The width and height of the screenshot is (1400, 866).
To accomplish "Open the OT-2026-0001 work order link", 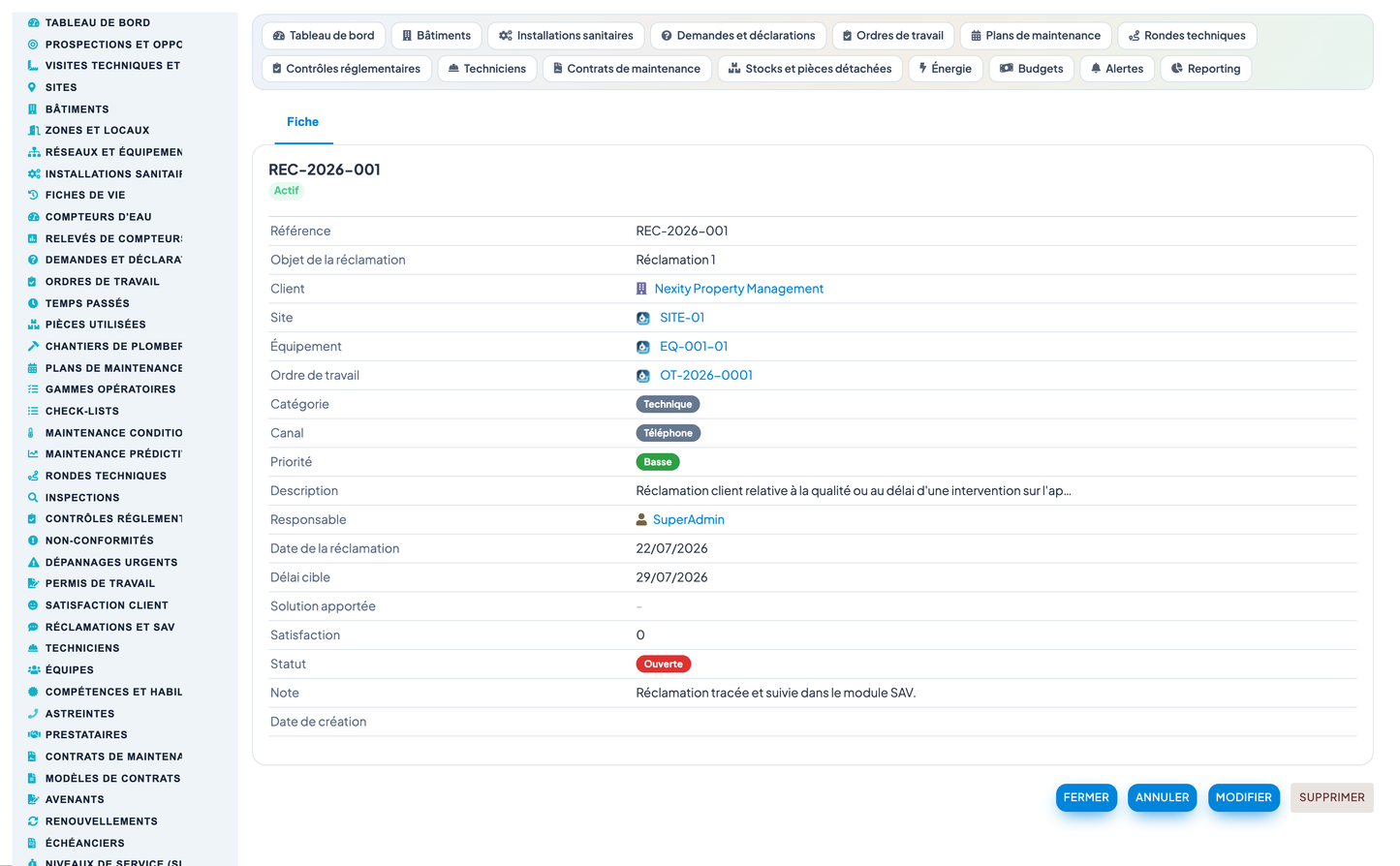I will pos(706,376).
